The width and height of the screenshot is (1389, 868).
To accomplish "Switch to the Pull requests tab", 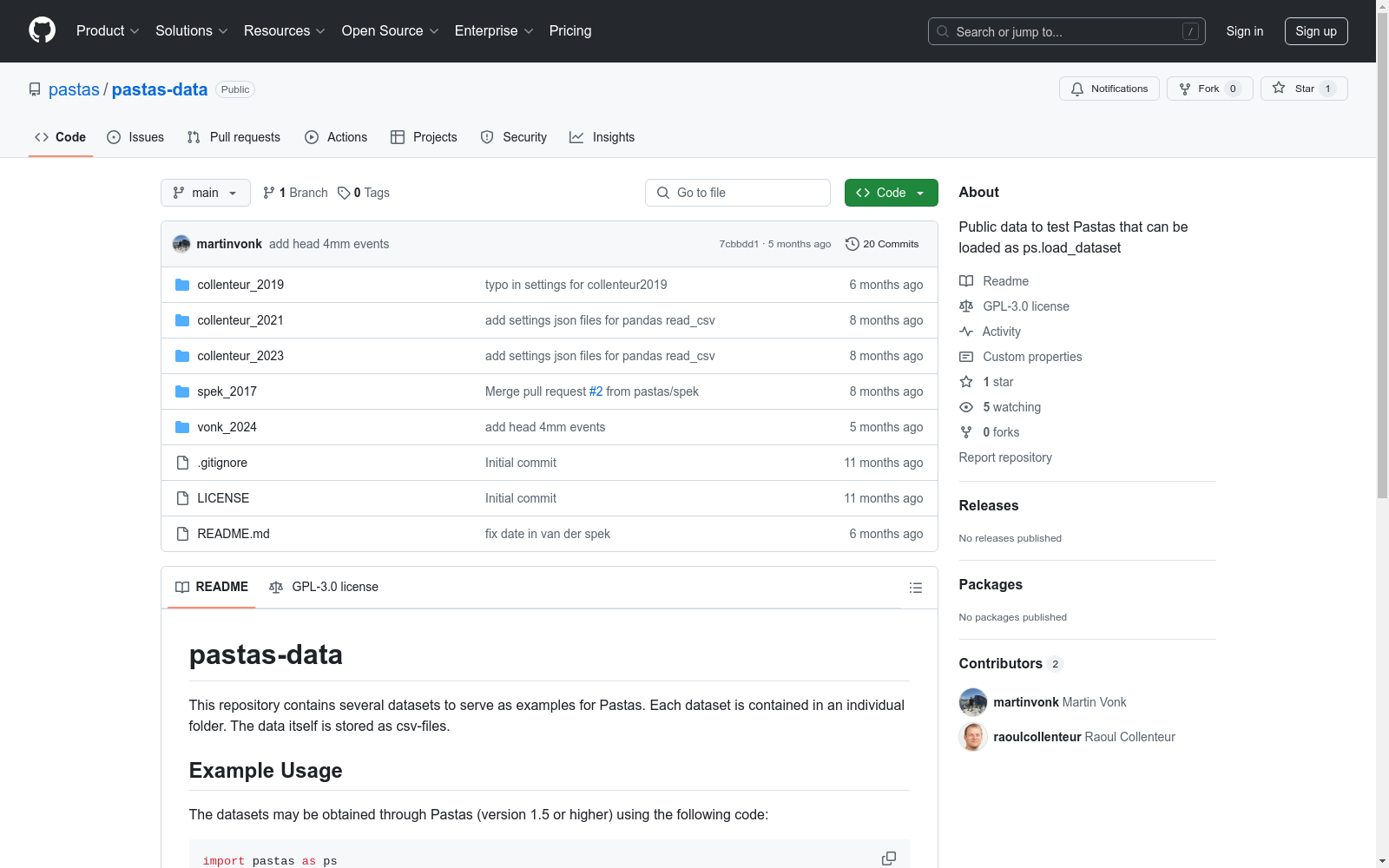I will tap(234, 137).
